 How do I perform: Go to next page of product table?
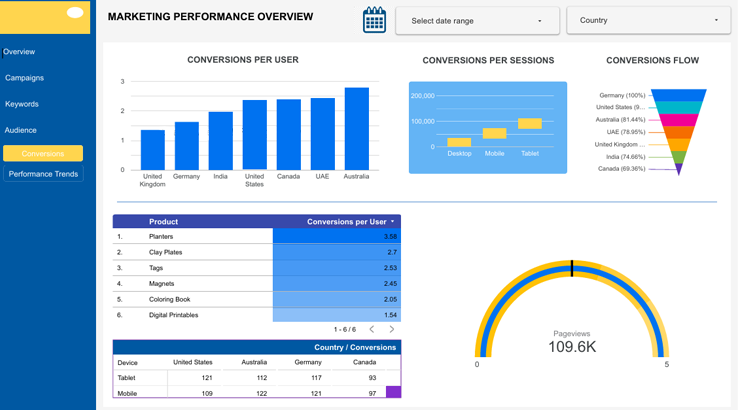(391, 329)
